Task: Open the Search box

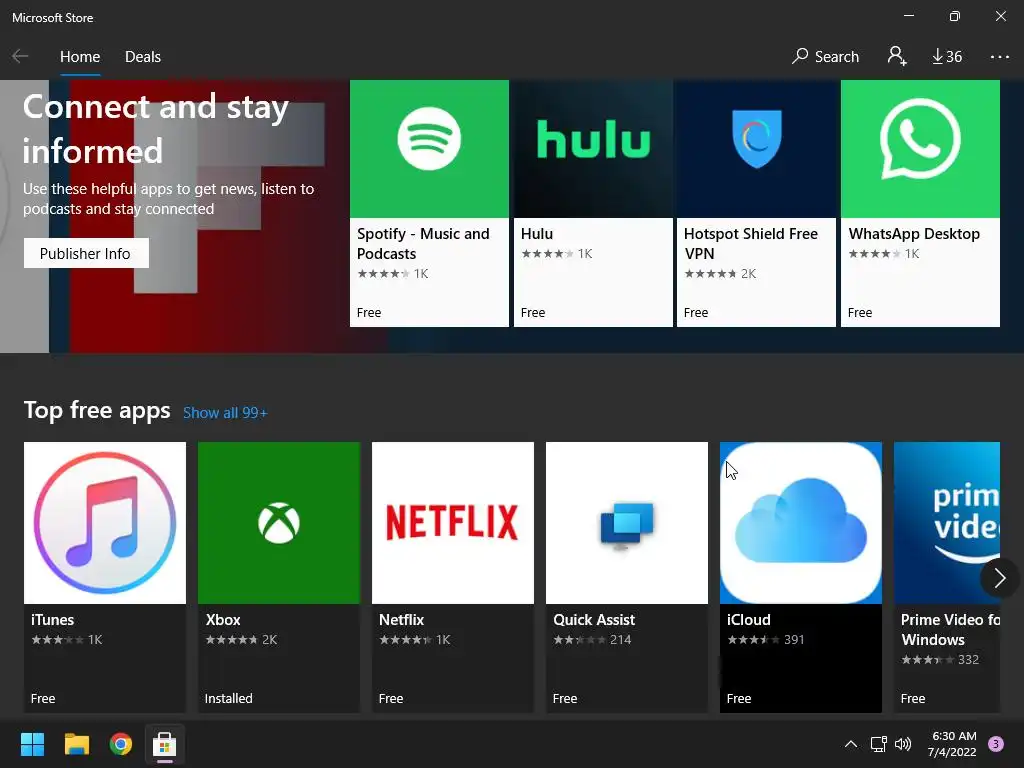Action: [825, 56]
